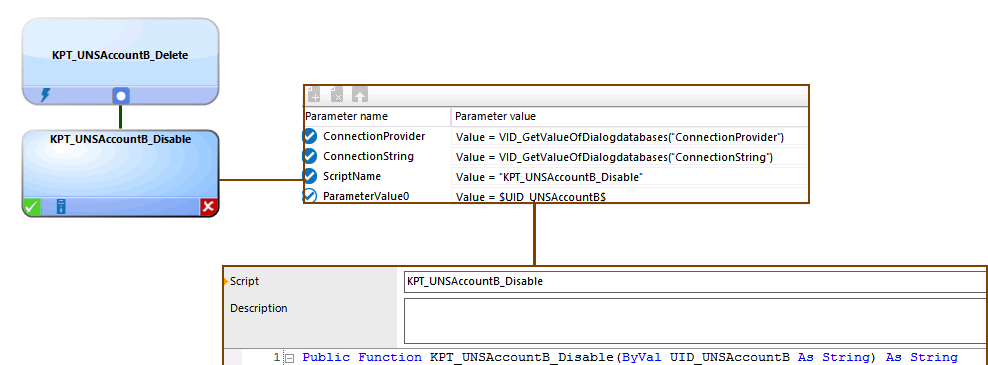Select the ConnectionProvider parameter name
The image size is (988, 365).
(x=374, y=136)
